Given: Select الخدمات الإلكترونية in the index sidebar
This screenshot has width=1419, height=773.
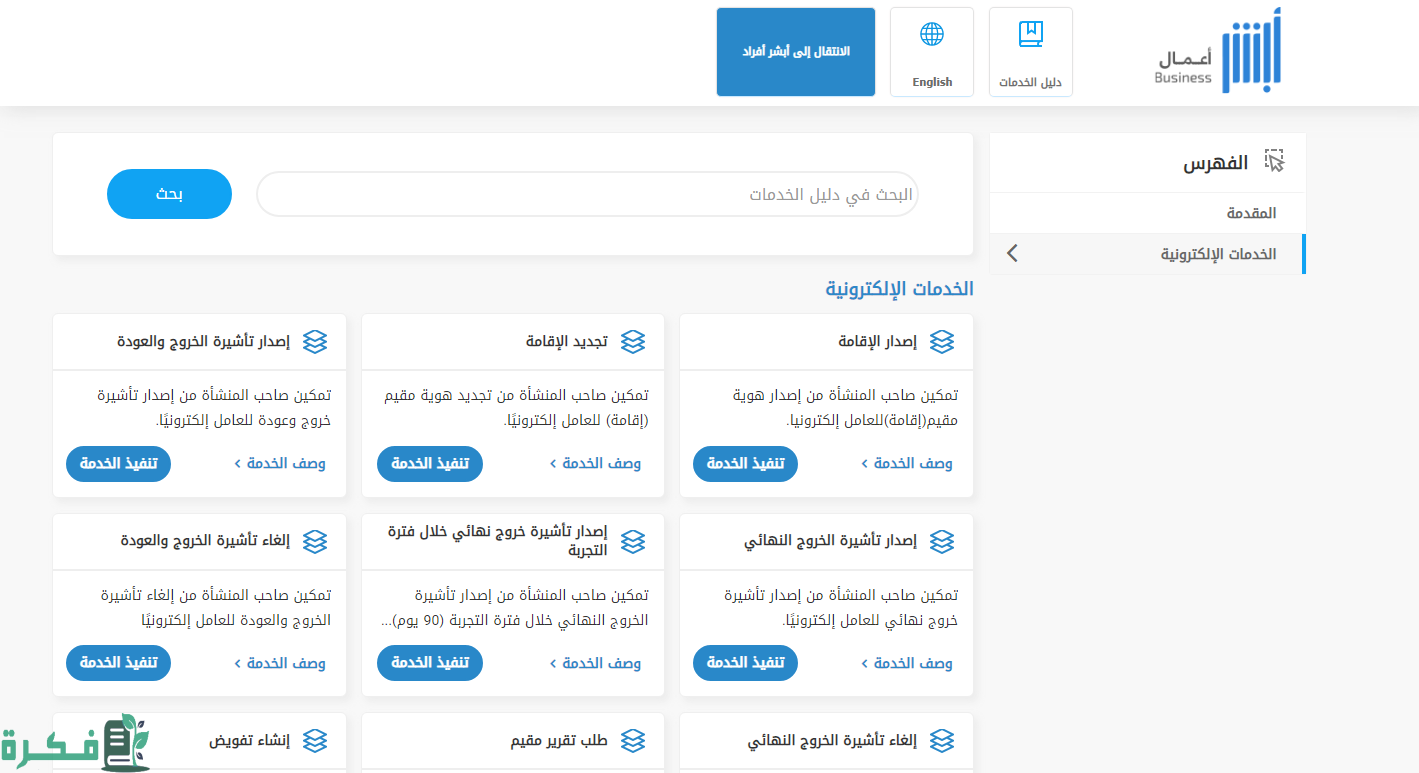Looking at the screenshot, I should [1147, 254].
